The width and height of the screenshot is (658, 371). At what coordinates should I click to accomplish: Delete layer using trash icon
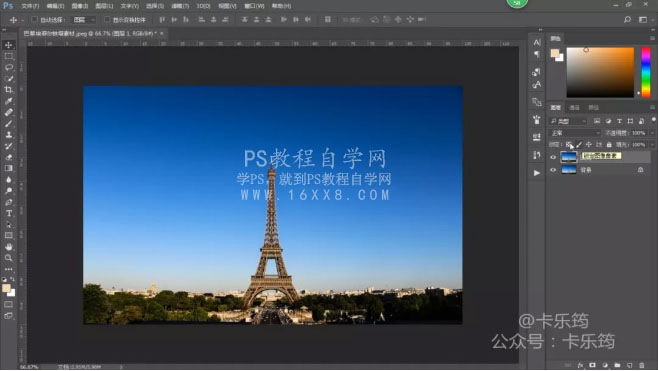coord(641,365)
